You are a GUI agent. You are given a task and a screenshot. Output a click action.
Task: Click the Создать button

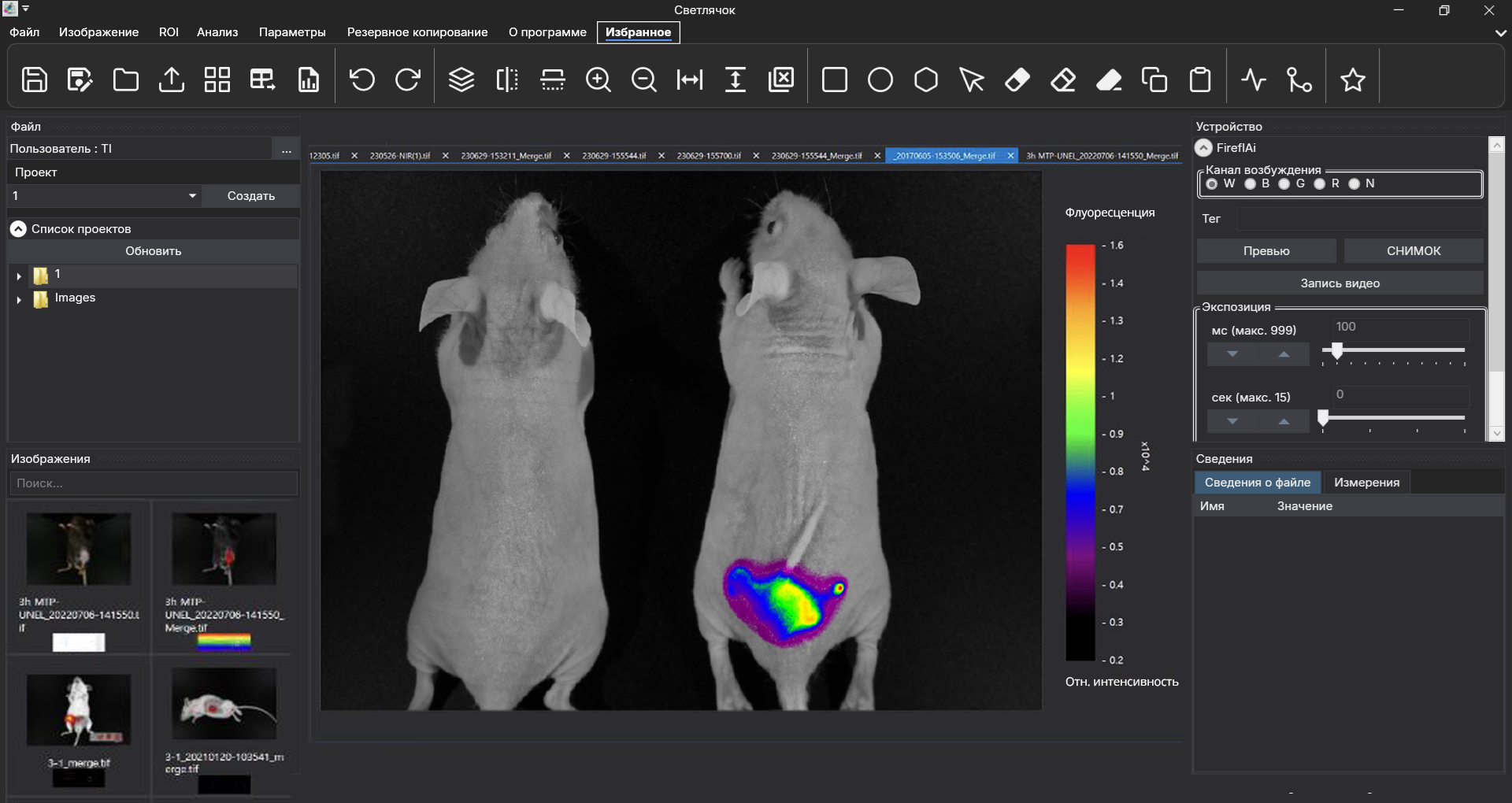pyautogui.click(x=251, y=196)
